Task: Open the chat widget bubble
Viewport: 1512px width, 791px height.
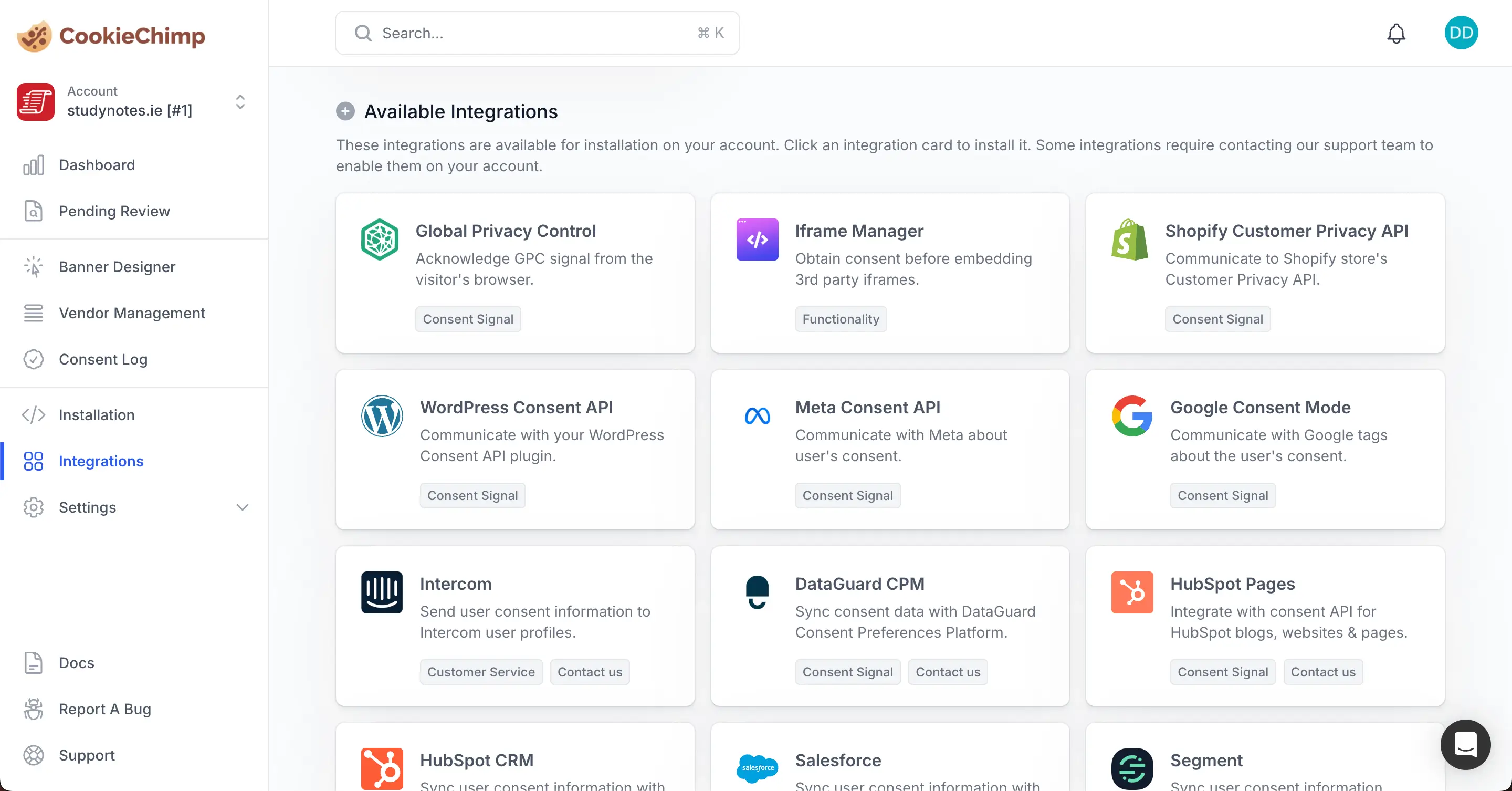Action: 1465,744
